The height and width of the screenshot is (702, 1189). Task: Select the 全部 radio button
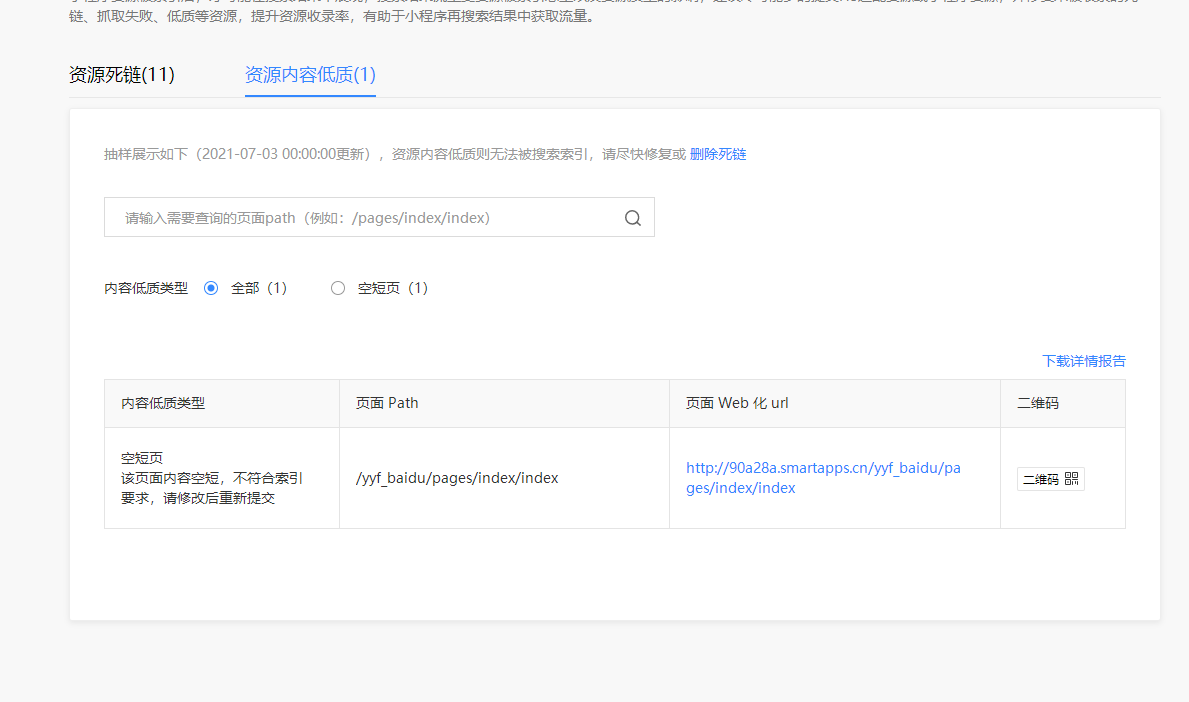pos(211,287)
